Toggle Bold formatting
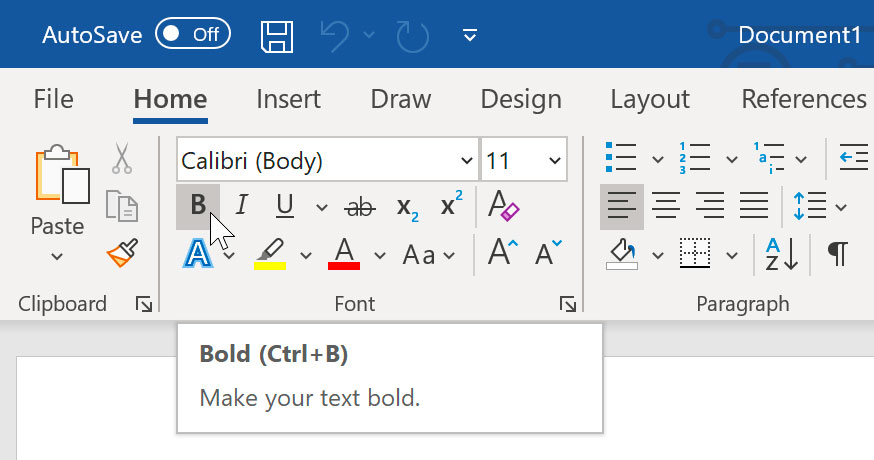Image resolution: width=874 pixels, height=460 pixels. click(198, 206)
